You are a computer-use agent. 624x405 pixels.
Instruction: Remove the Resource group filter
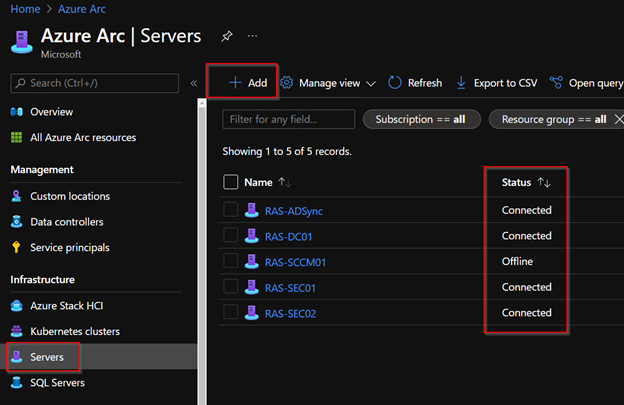(x=619, y=119)
